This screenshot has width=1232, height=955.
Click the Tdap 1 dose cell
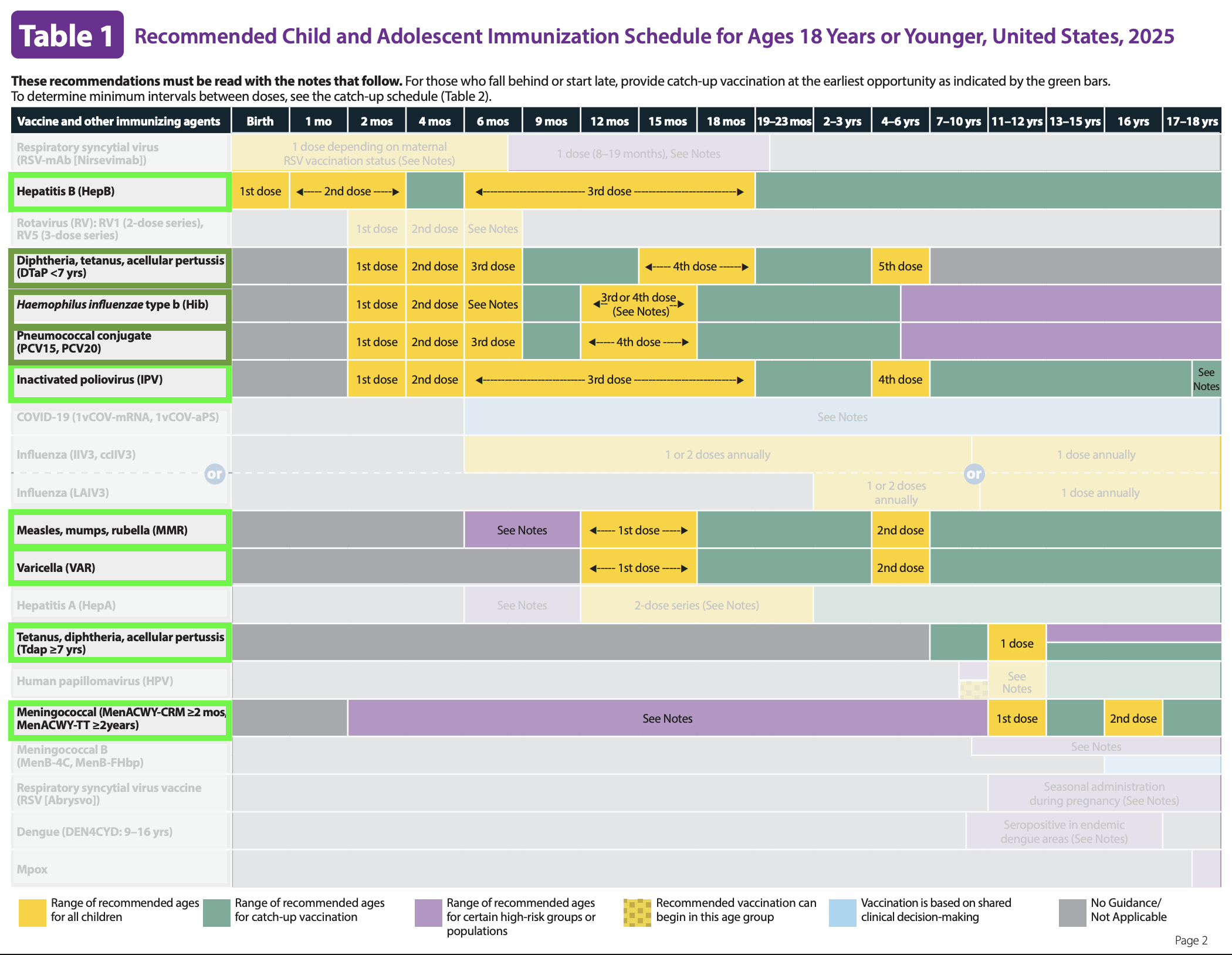(x=1017, y=644)
